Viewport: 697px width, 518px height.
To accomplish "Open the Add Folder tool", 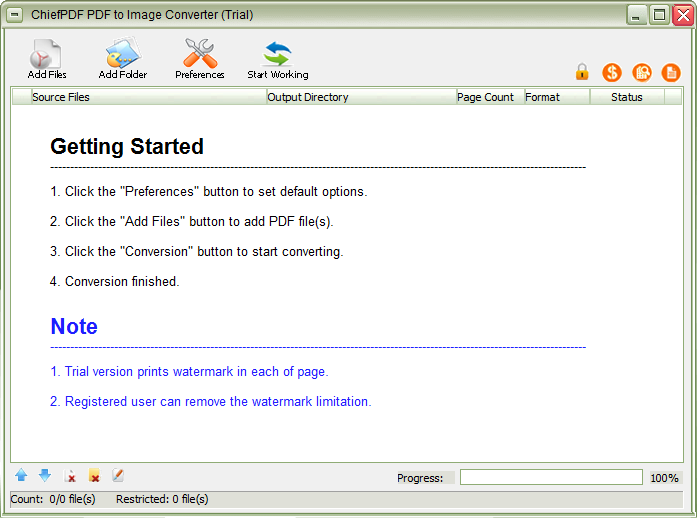I will (123, 60).
